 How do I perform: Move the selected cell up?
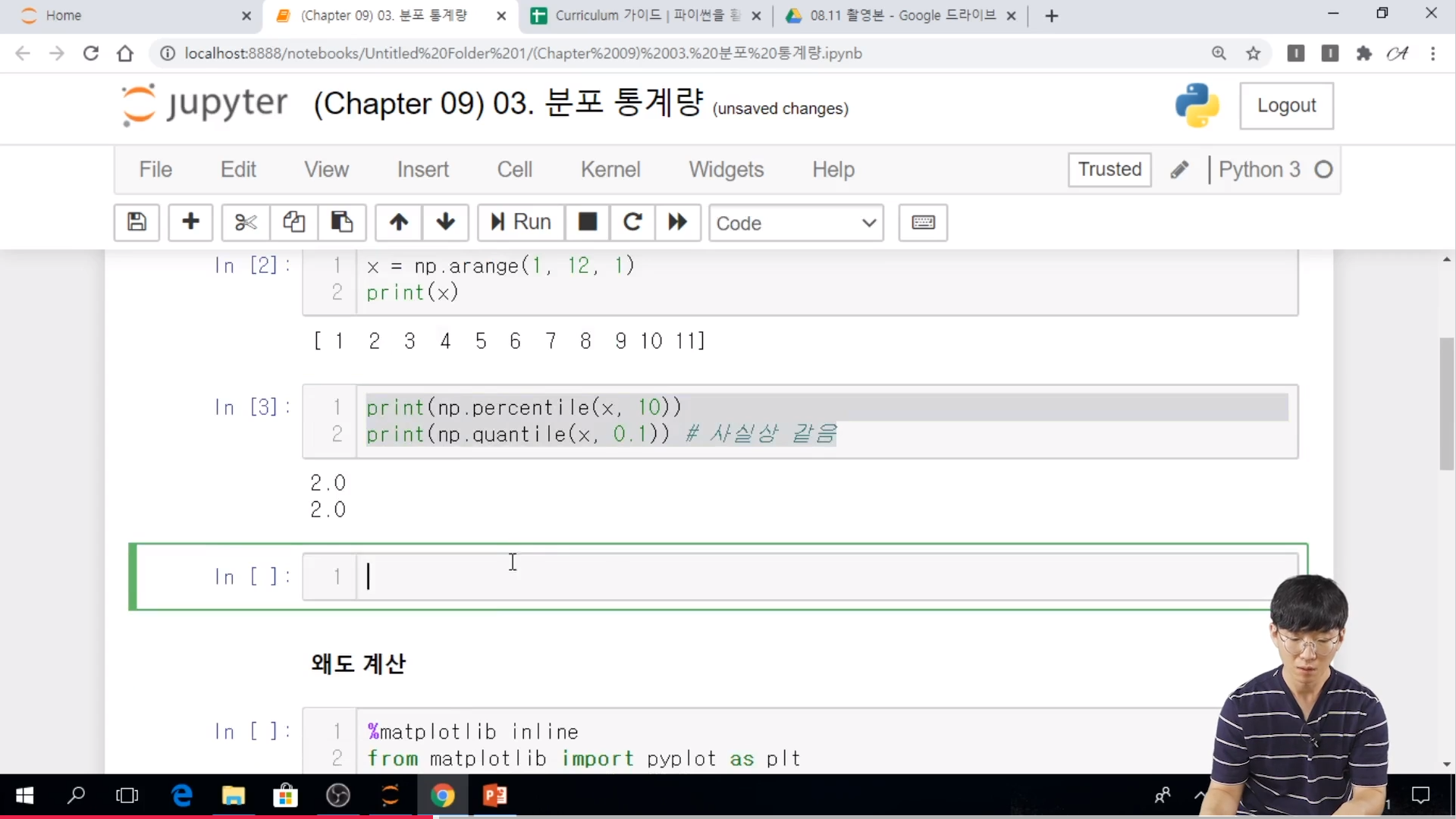coord(399,222)
